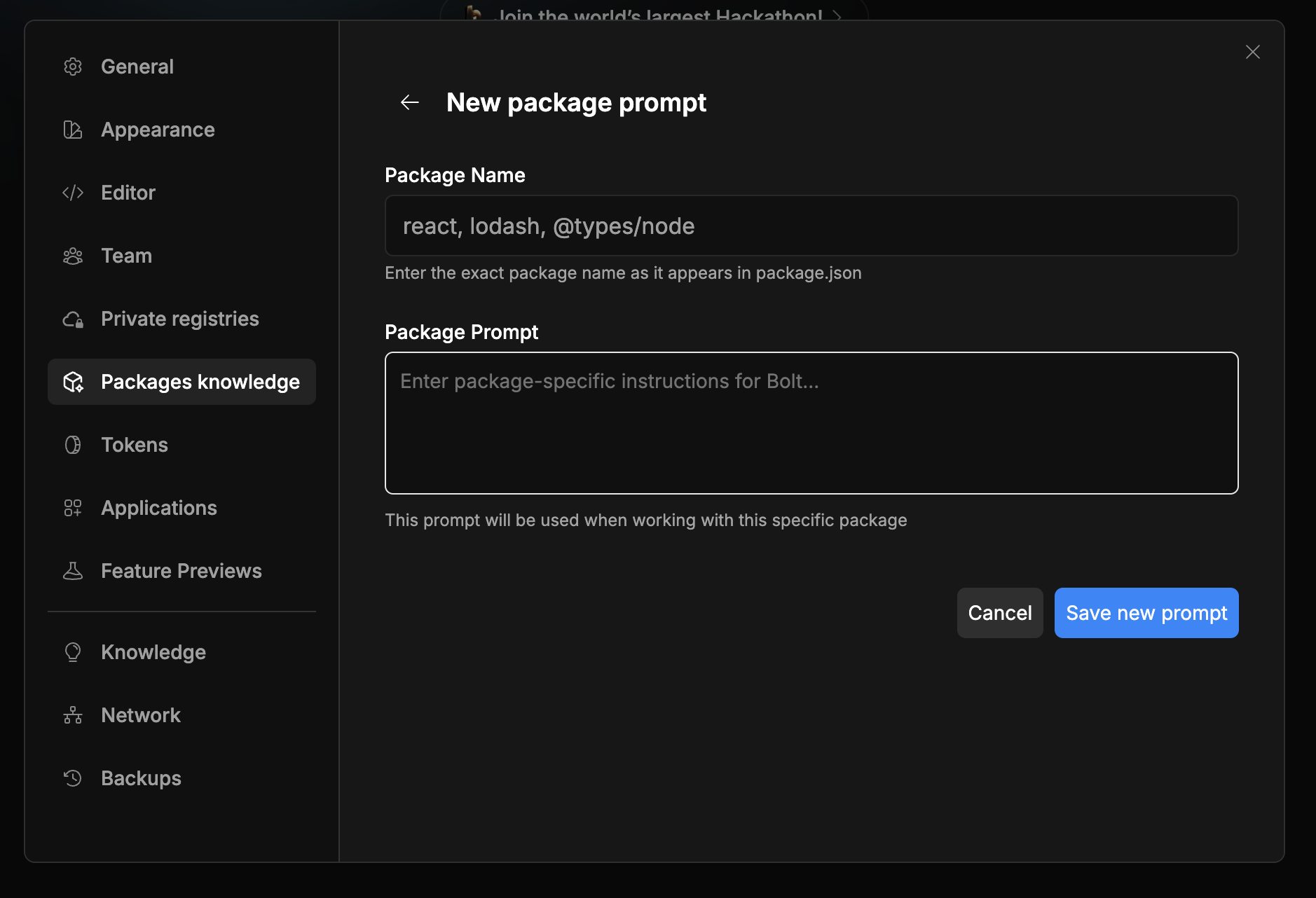Click inside the Package Name input field
1316x898 pixels.
pos(810,226)
